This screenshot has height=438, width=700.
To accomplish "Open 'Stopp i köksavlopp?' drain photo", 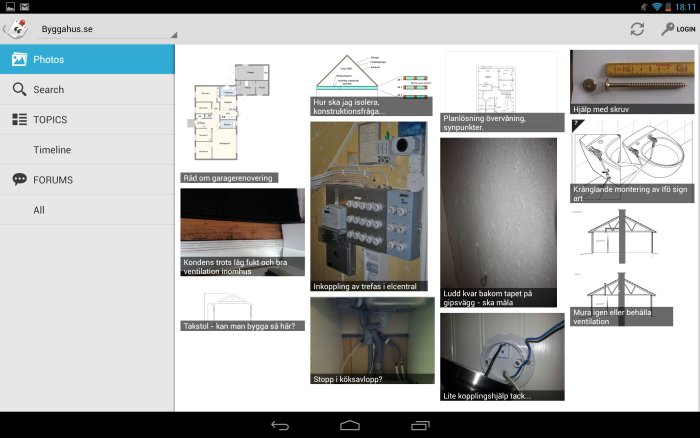I will click(x=372, y=341).
